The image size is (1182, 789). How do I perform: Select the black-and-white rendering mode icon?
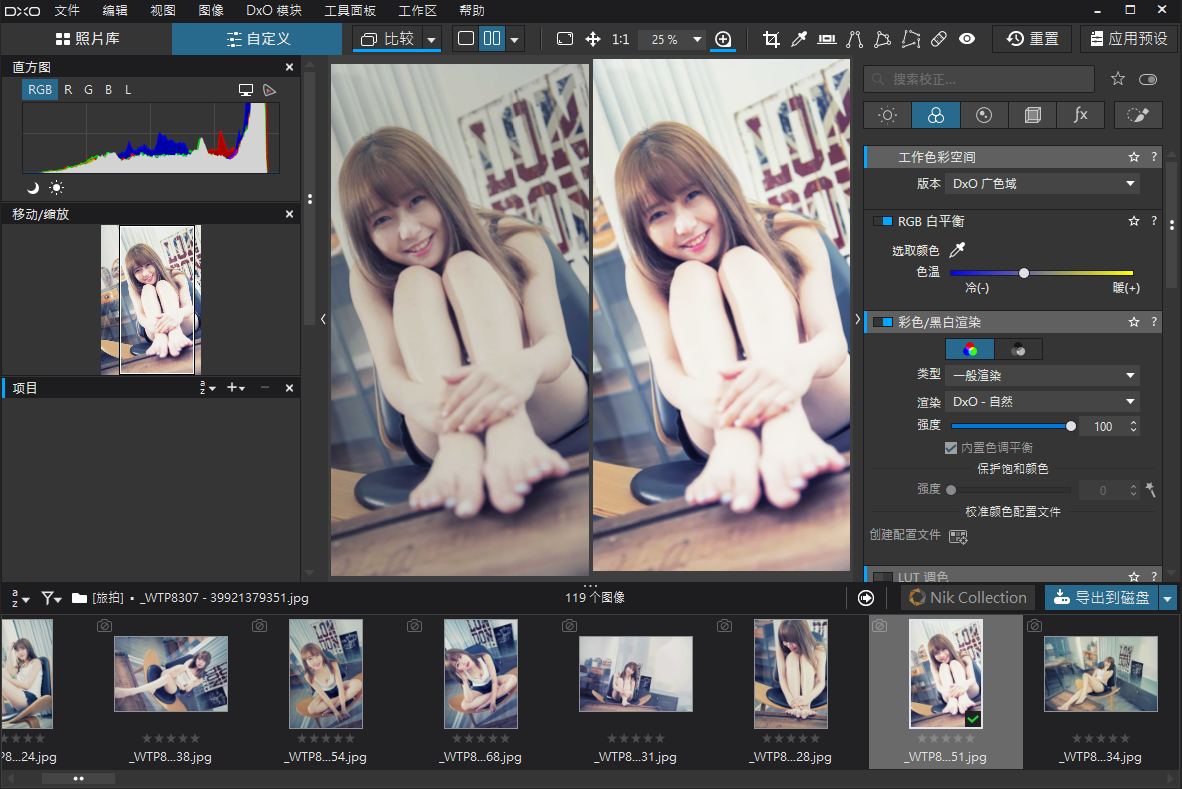point(1018,349)
